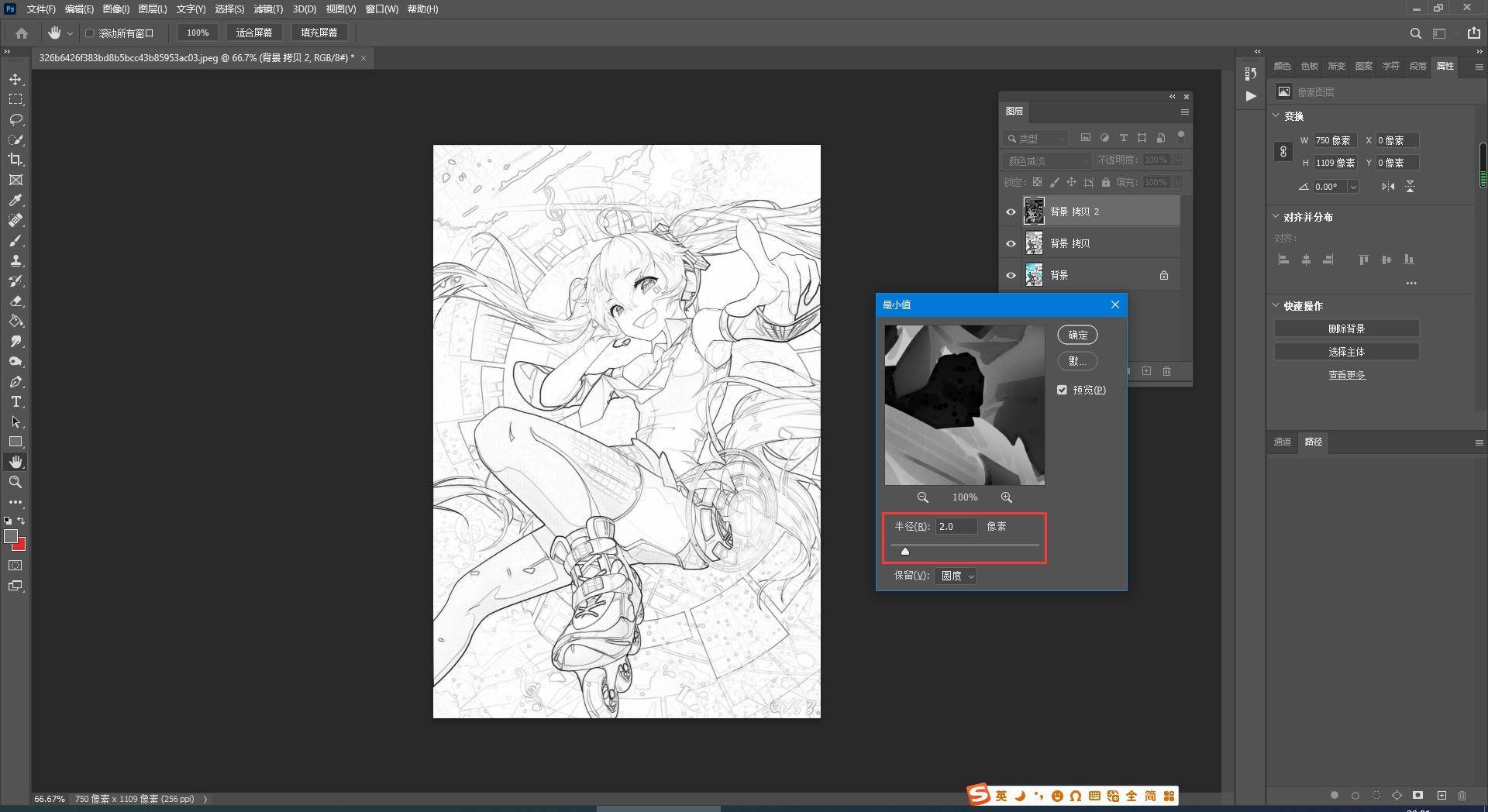This screenshot has height=812, width=1488.
Task: Open the rotation angle dropdown
Action: click(x=1353, y=187)
